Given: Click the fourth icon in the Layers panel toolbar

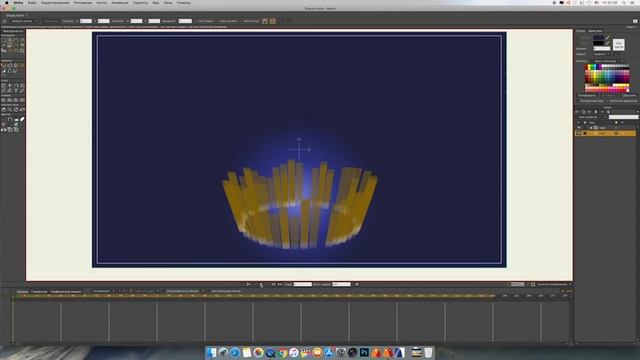Looking at the screenshot, I should 596,112.
